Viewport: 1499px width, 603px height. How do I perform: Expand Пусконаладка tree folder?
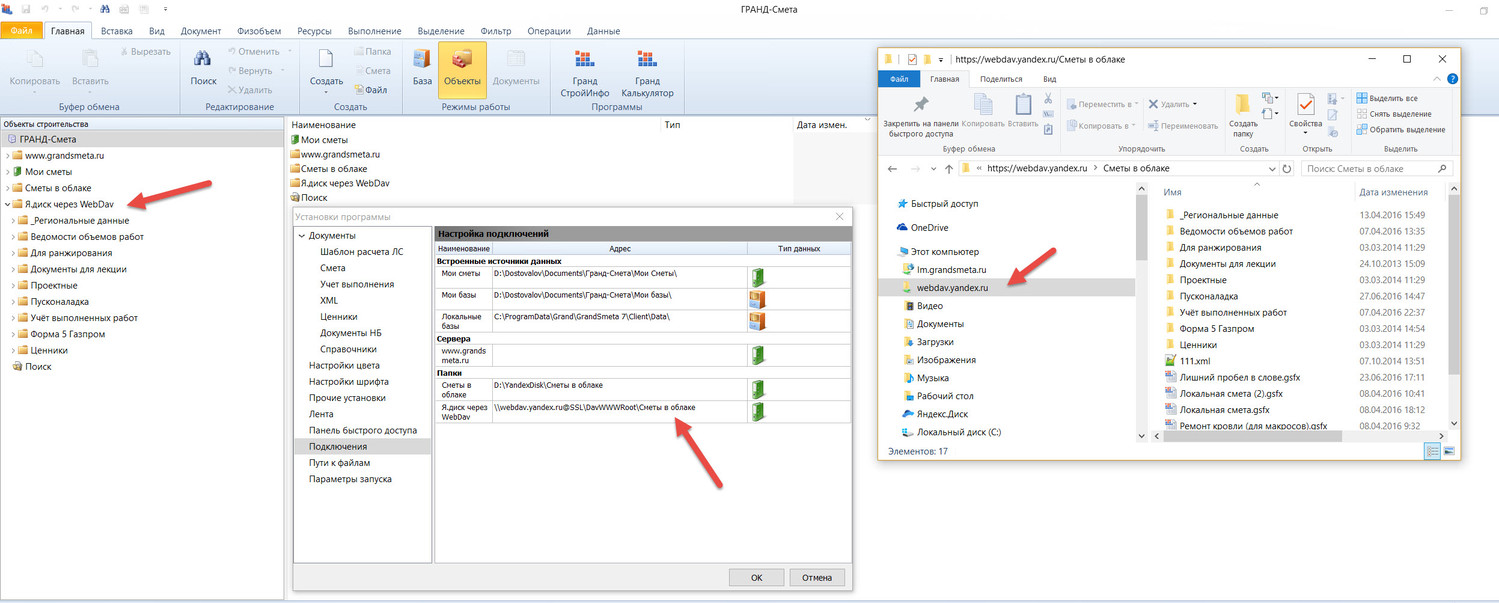pos(13,301)
